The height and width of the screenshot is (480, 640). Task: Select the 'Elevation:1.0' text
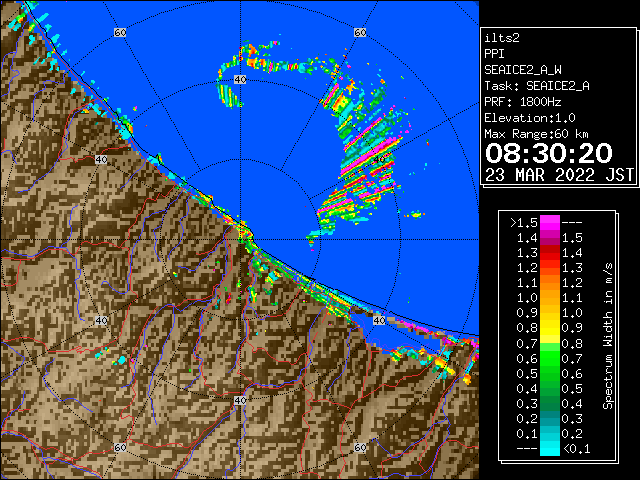(530, 118)
